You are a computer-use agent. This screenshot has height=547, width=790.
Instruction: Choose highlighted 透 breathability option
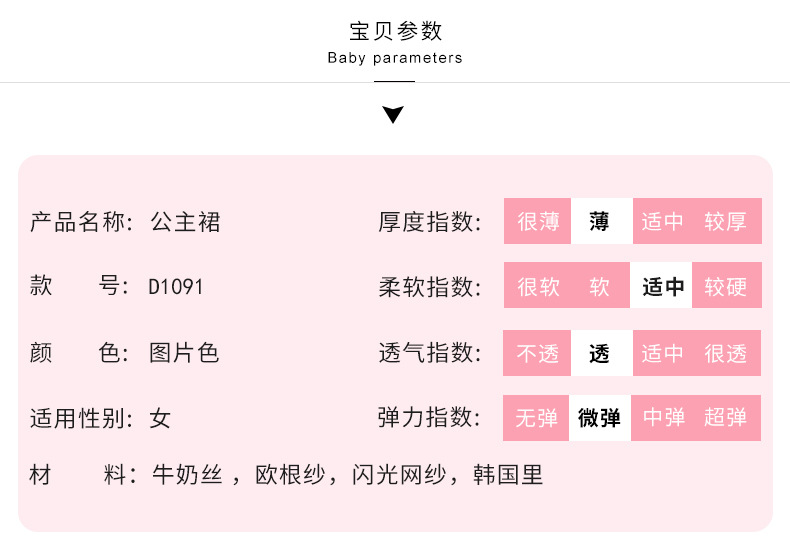(600, 353)
